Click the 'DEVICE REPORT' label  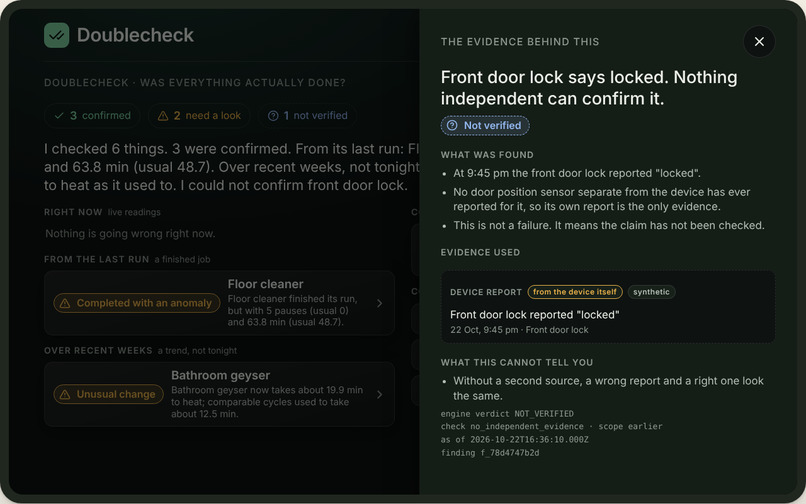[x=486, y=292]
